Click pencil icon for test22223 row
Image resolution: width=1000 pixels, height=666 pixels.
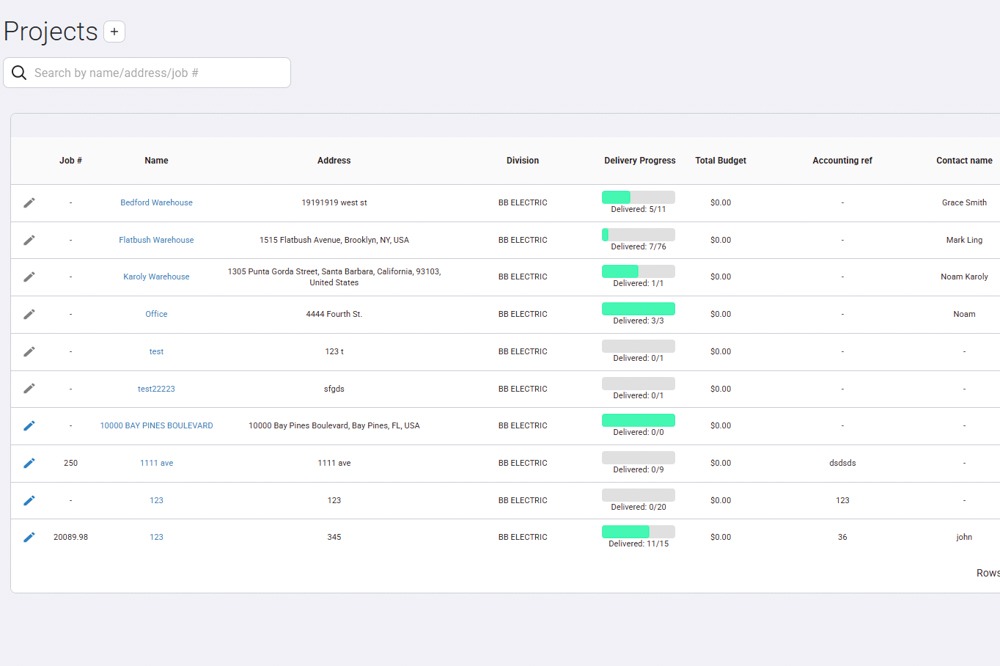coord(29,389)
